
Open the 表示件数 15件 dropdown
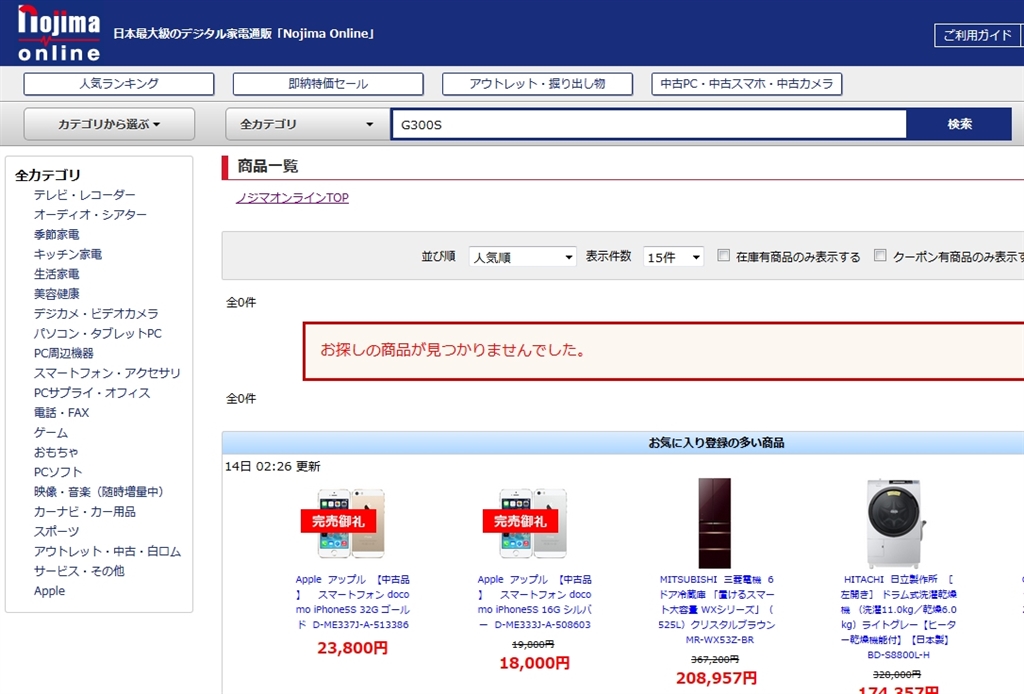coord(673,257)
